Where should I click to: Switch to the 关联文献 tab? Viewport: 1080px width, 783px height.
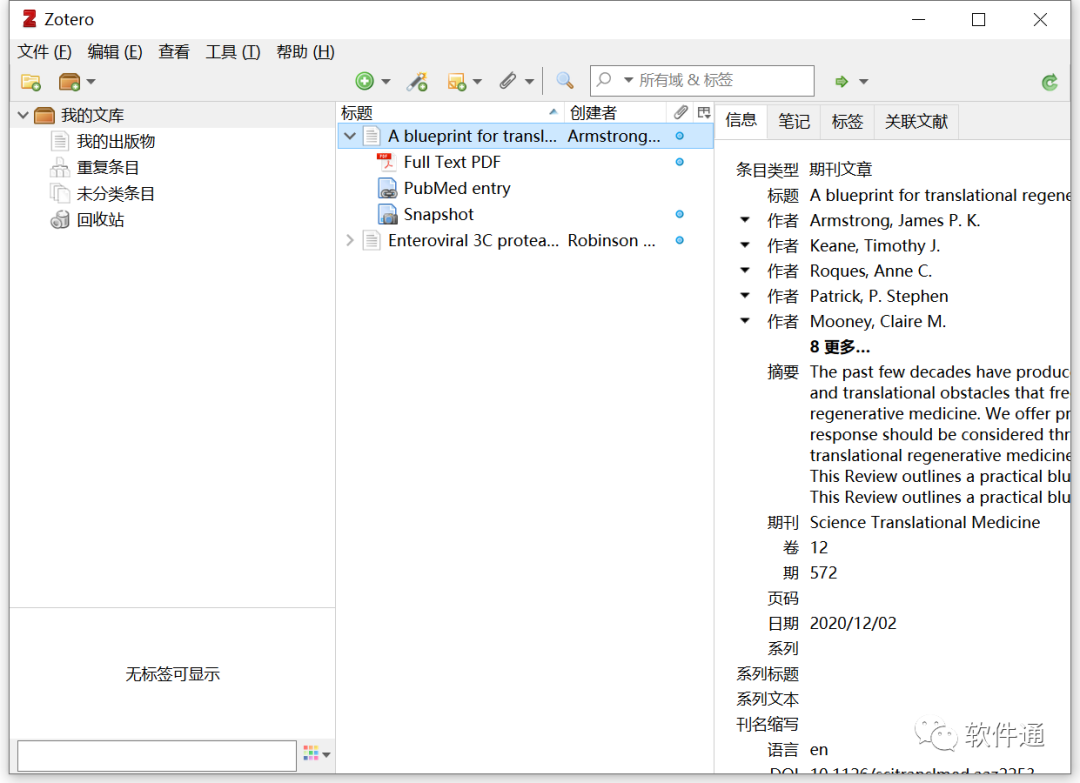(916, 122)
